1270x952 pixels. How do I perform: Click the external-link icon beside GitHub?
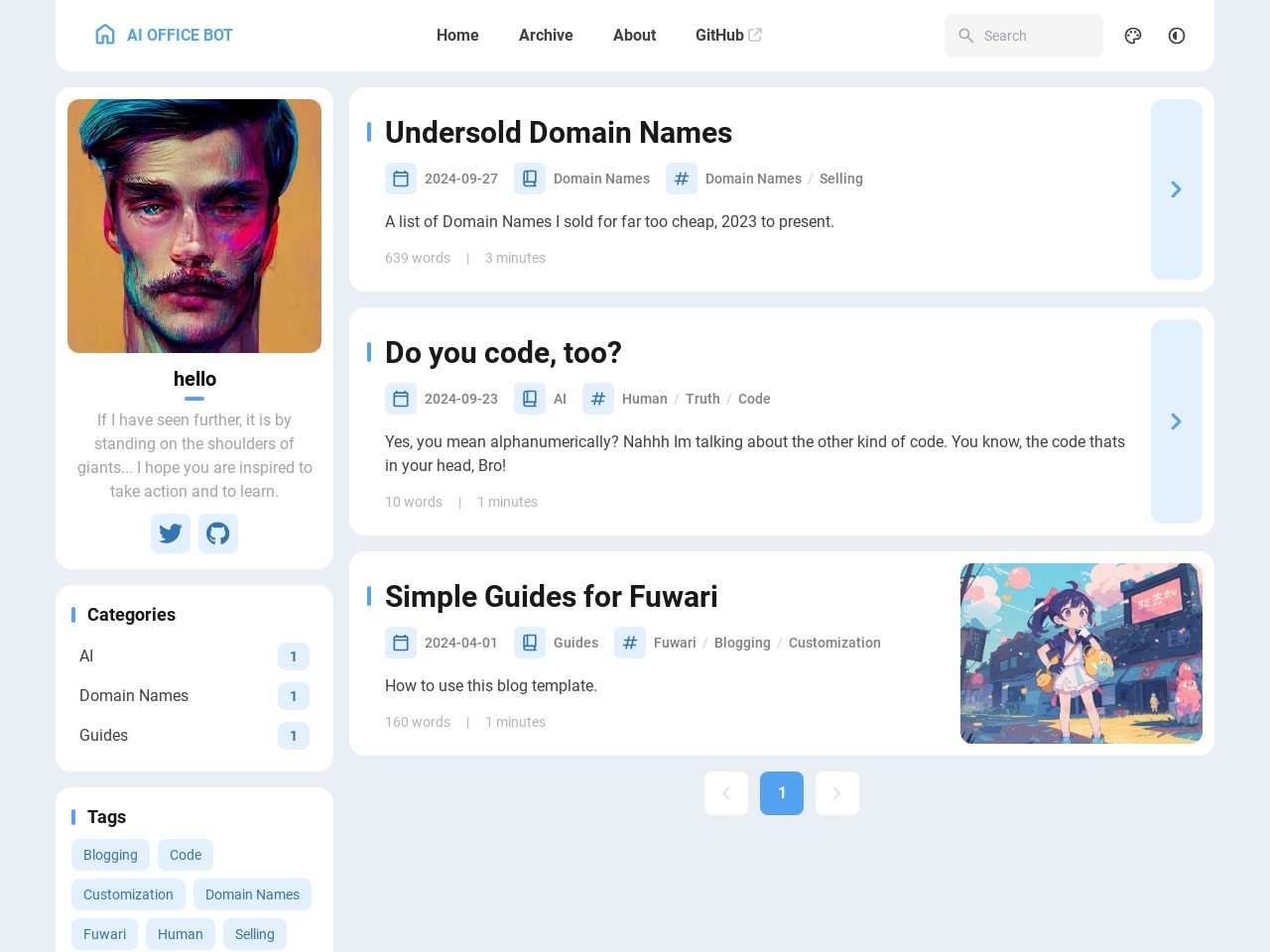pyautogui.click(x=755, y=35)
